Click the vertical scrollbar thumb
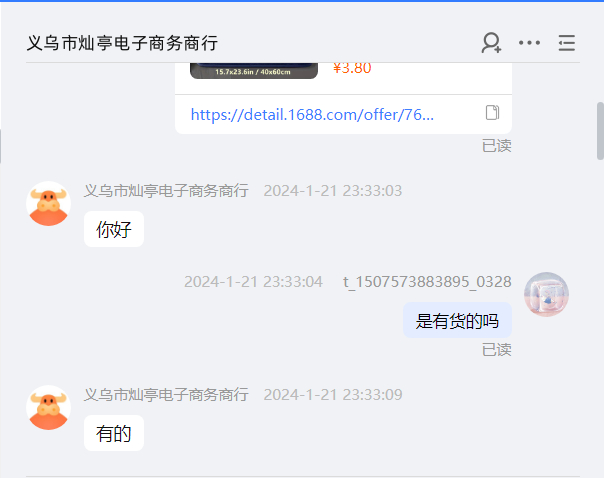This screenshot has width=604, height=478. pos(600,131)
